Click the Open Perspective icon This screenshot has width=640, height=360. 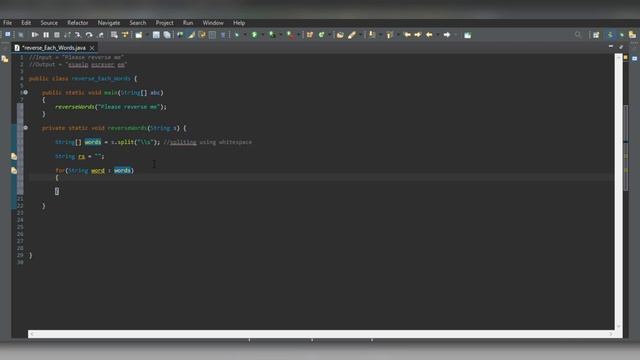pyautogui.click(x=596, y=35)
